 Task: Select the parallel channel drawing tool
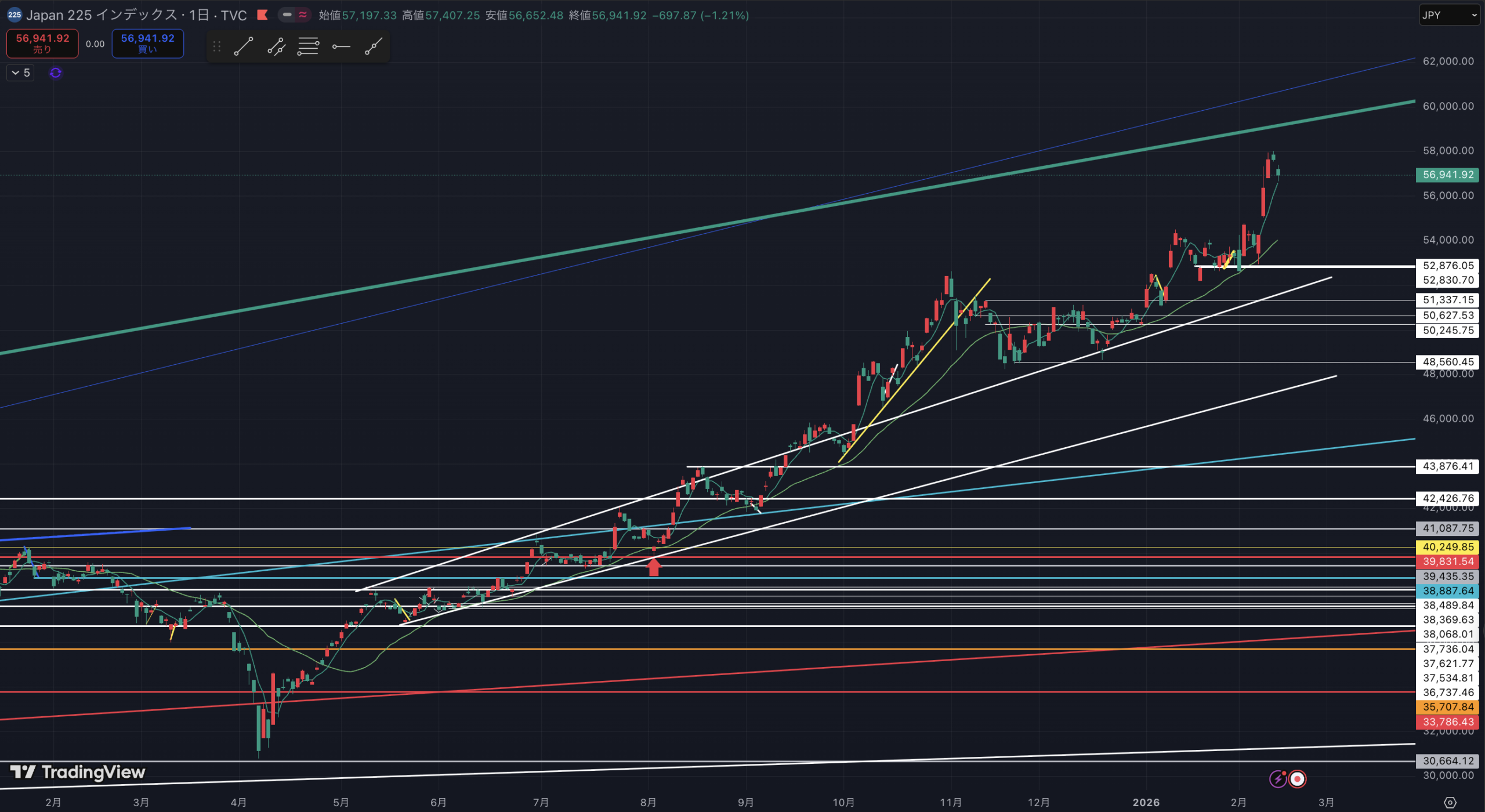(276, 46)
